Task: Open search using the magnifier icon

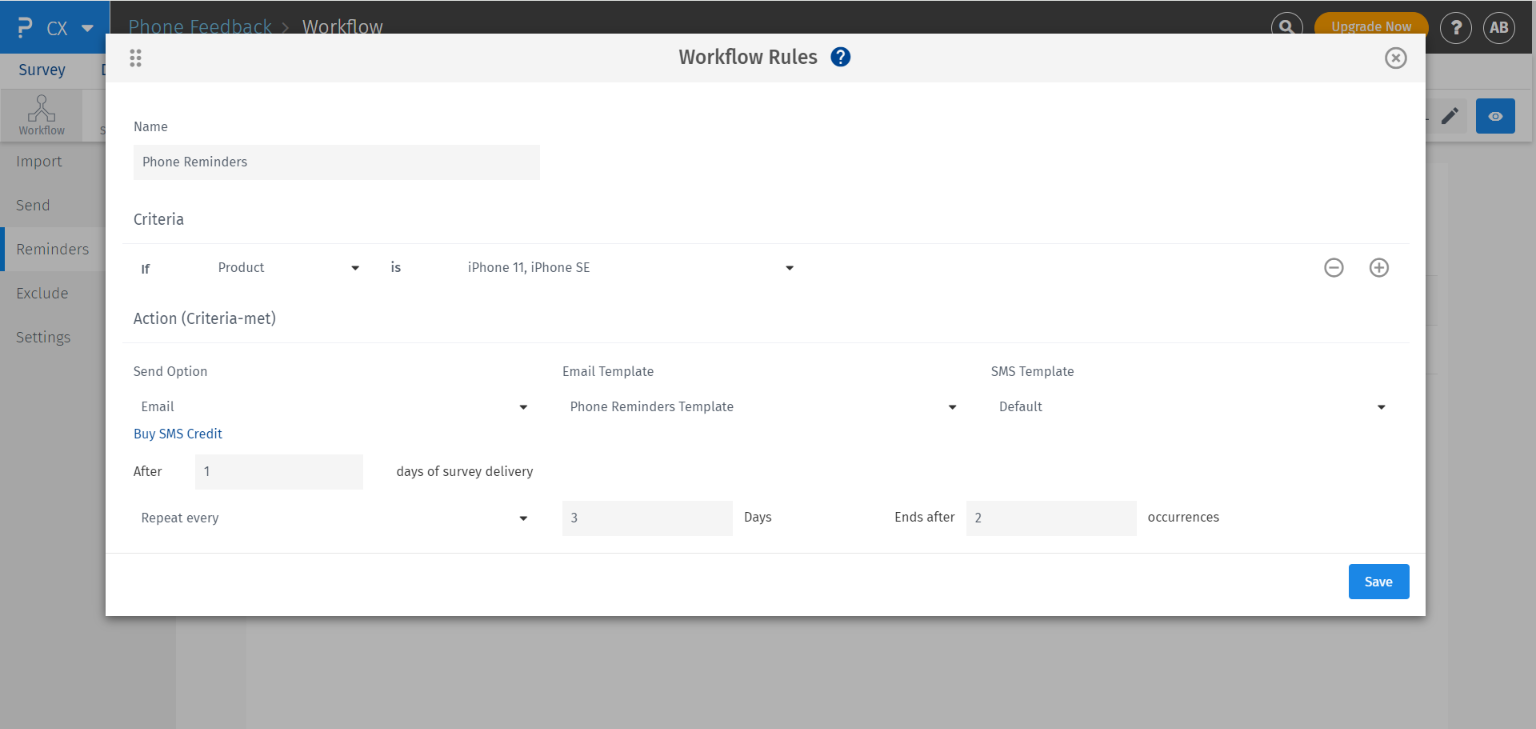Action: (x=1286, y=27)
